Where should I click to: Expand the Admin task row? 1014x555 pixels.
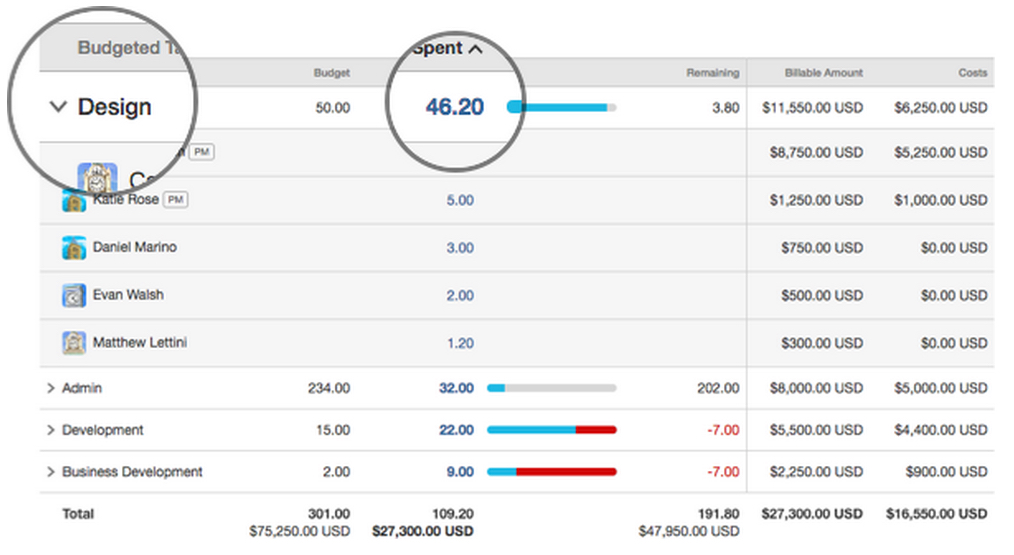[50, 388]
